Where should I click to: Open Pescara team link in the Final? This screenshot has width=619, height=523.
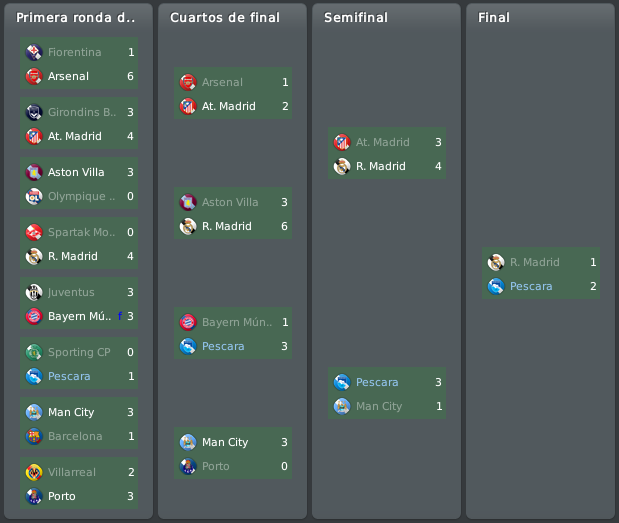coord(531,286)
